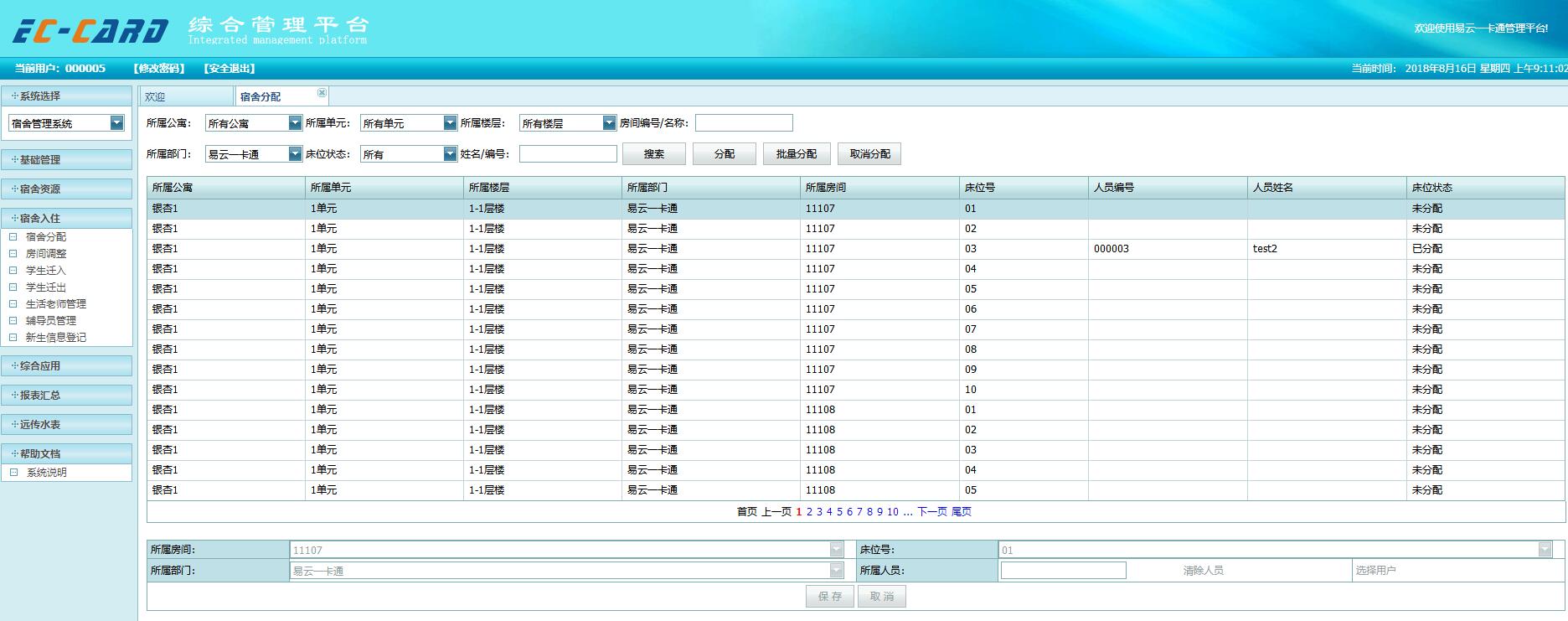Image resolution: width=1568 pixels, height=621 pixels.
Task: Click the 床位号 column header
Action: [1024, 188]
